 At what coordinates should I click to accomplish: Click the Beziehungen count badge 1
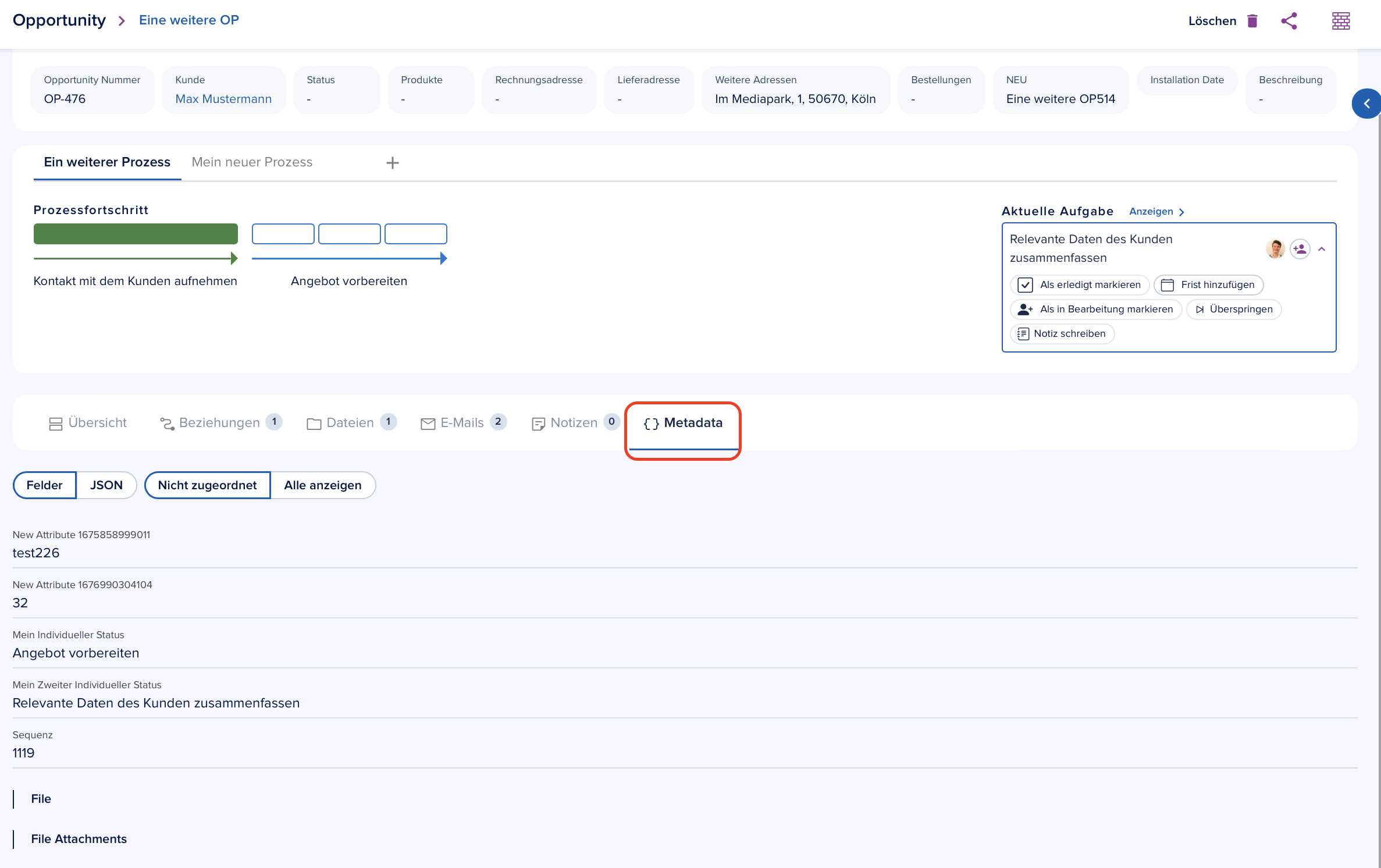pyautogui.click(x=274, y=422)
